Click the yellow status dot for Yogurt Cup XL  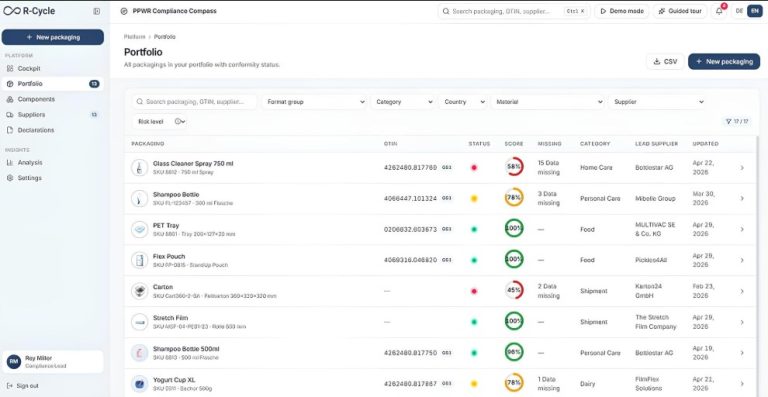474,384
